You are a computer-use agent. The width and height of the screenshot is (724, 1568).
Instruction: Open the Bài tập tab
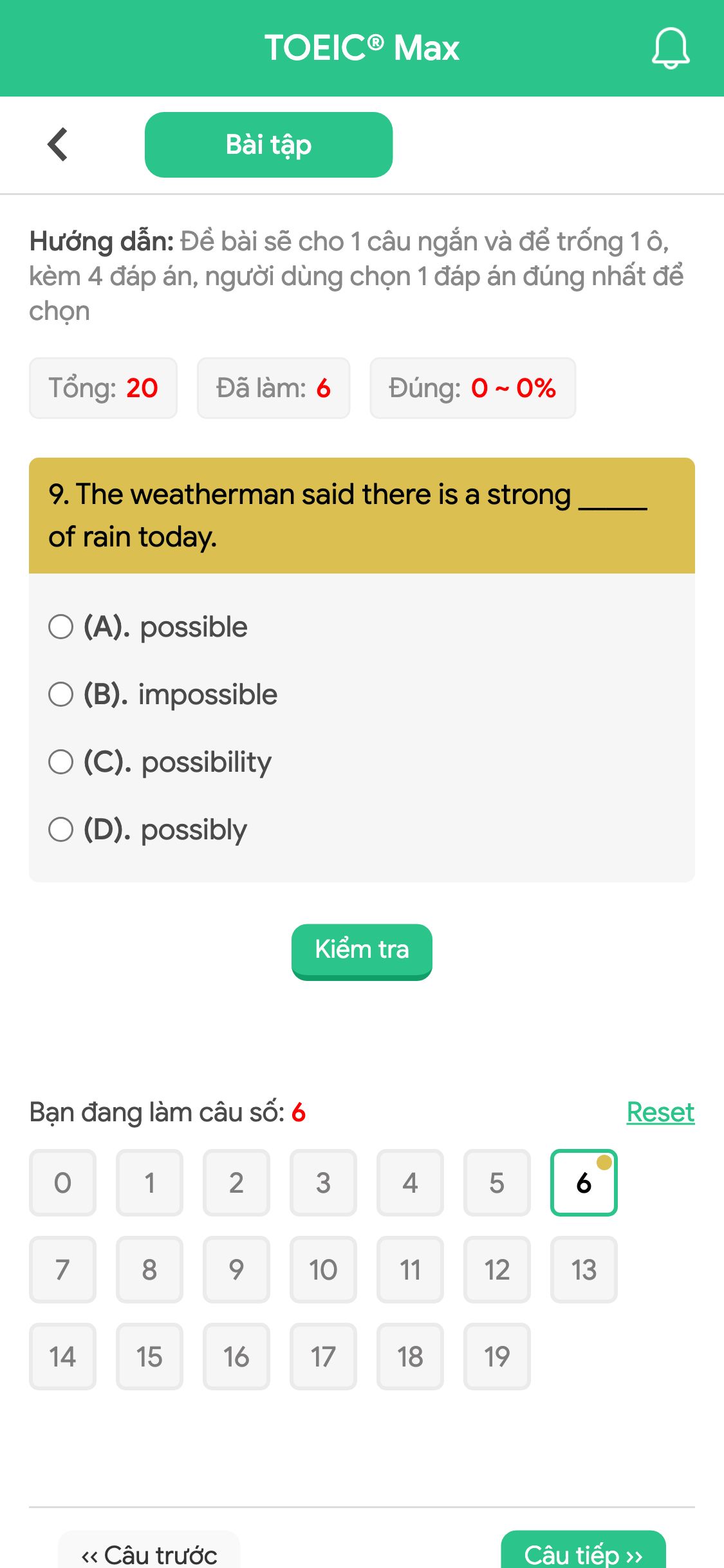point(268,144)
